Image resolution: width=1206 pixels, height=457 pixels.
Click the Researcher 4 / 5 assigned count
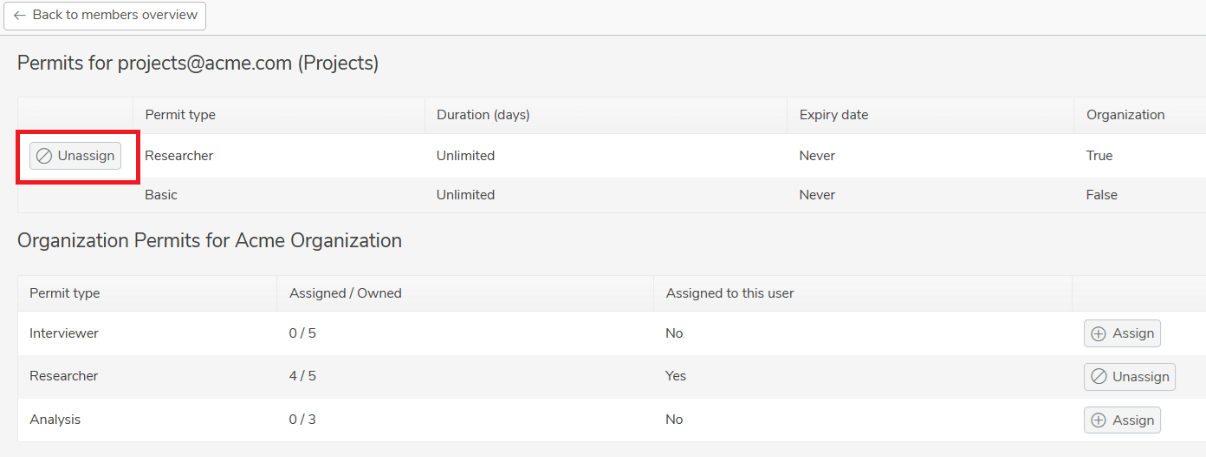click(x=303, y=377)
